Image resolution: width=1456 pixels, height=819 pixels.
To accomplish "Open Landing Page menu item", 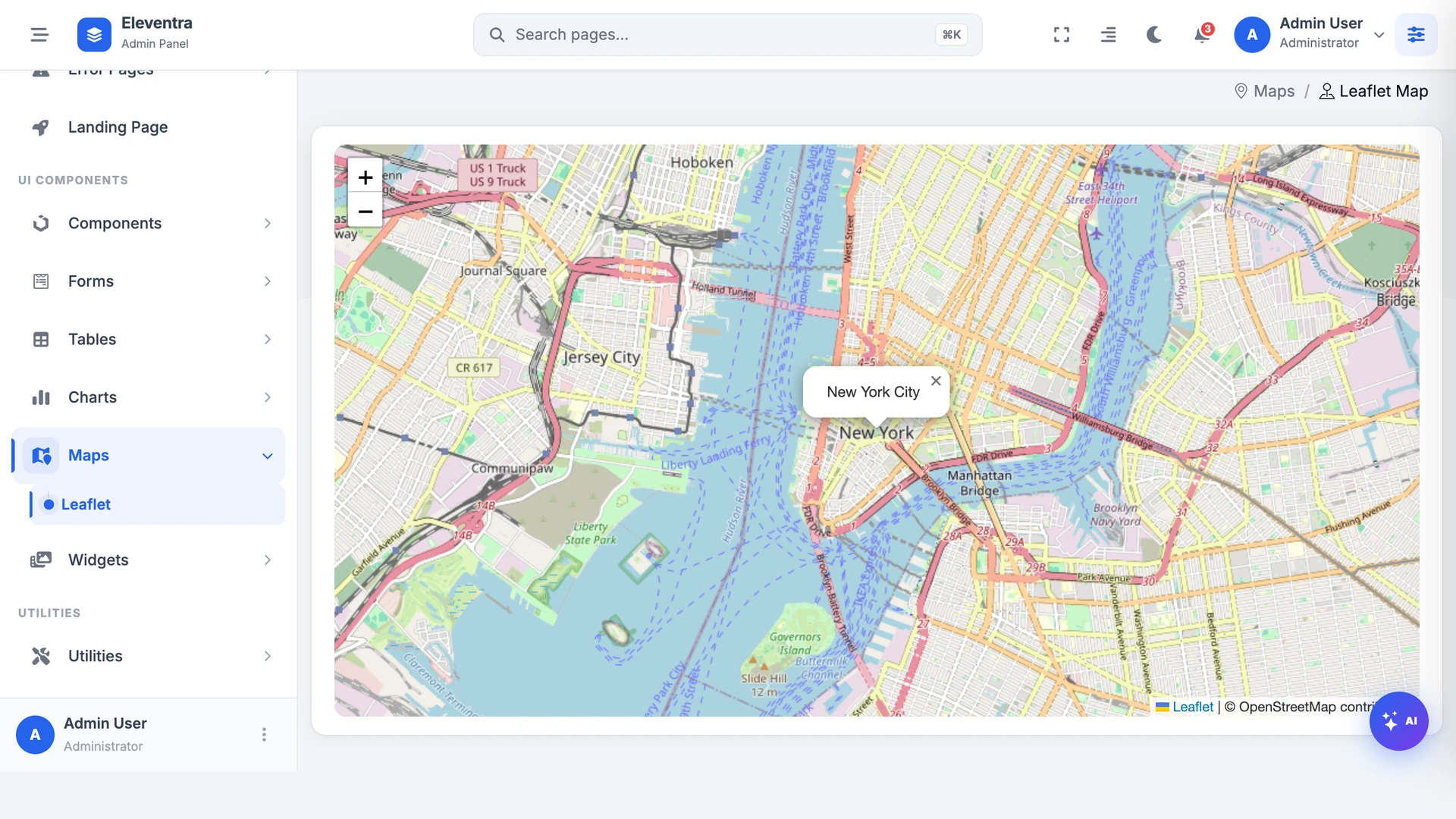I will click(149, 127).
